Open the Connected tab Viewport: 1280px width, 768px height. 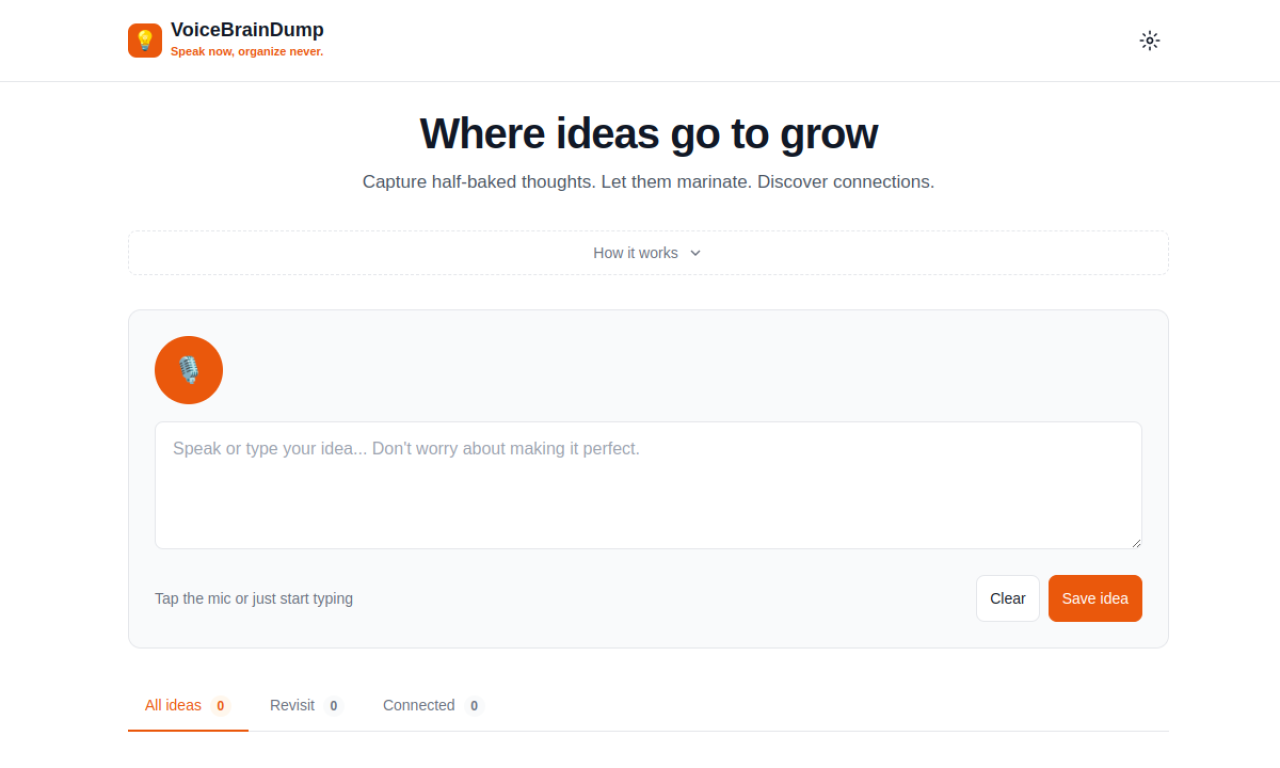419,705
